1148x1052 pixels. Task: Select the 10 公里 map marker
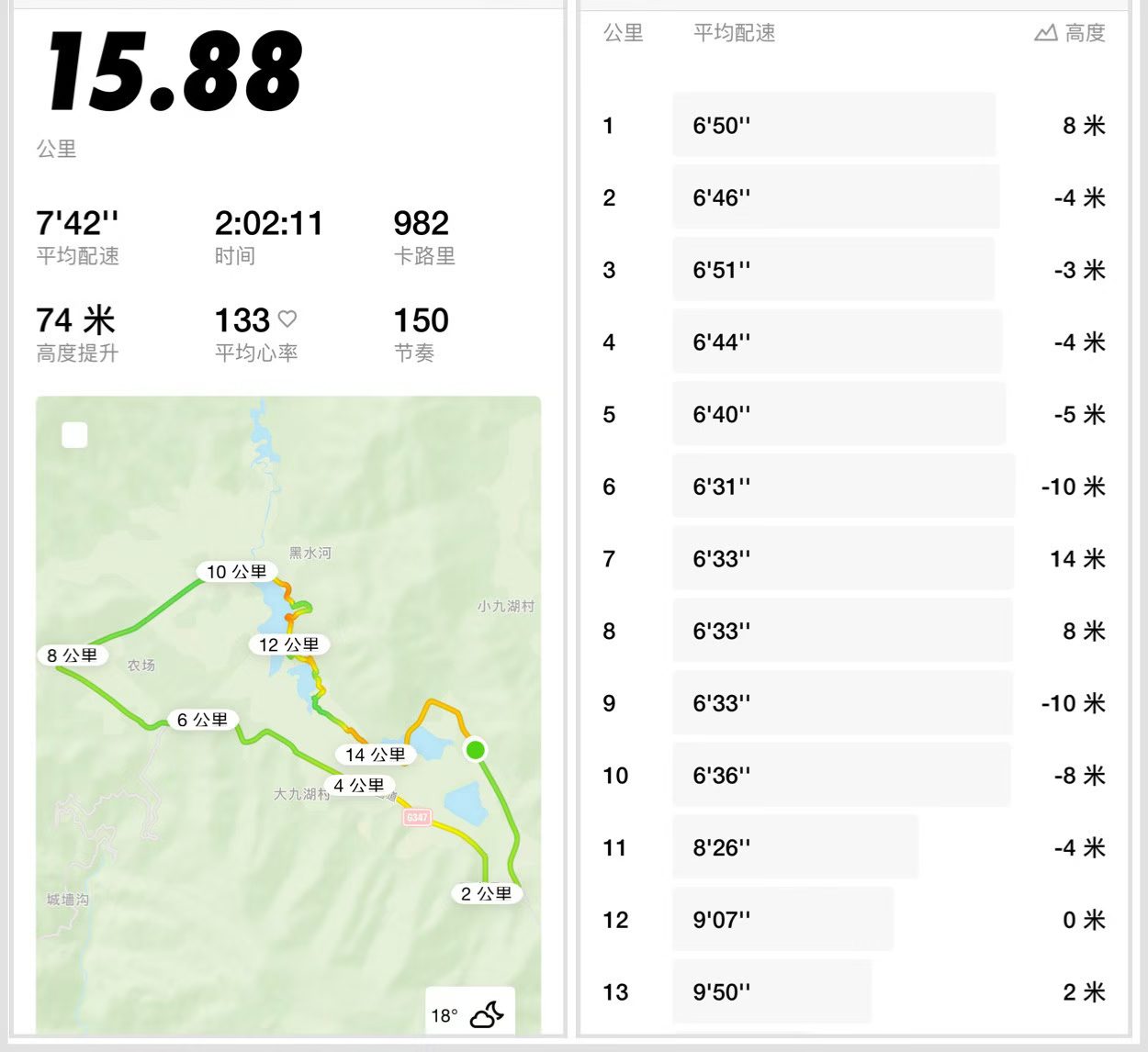236,572
